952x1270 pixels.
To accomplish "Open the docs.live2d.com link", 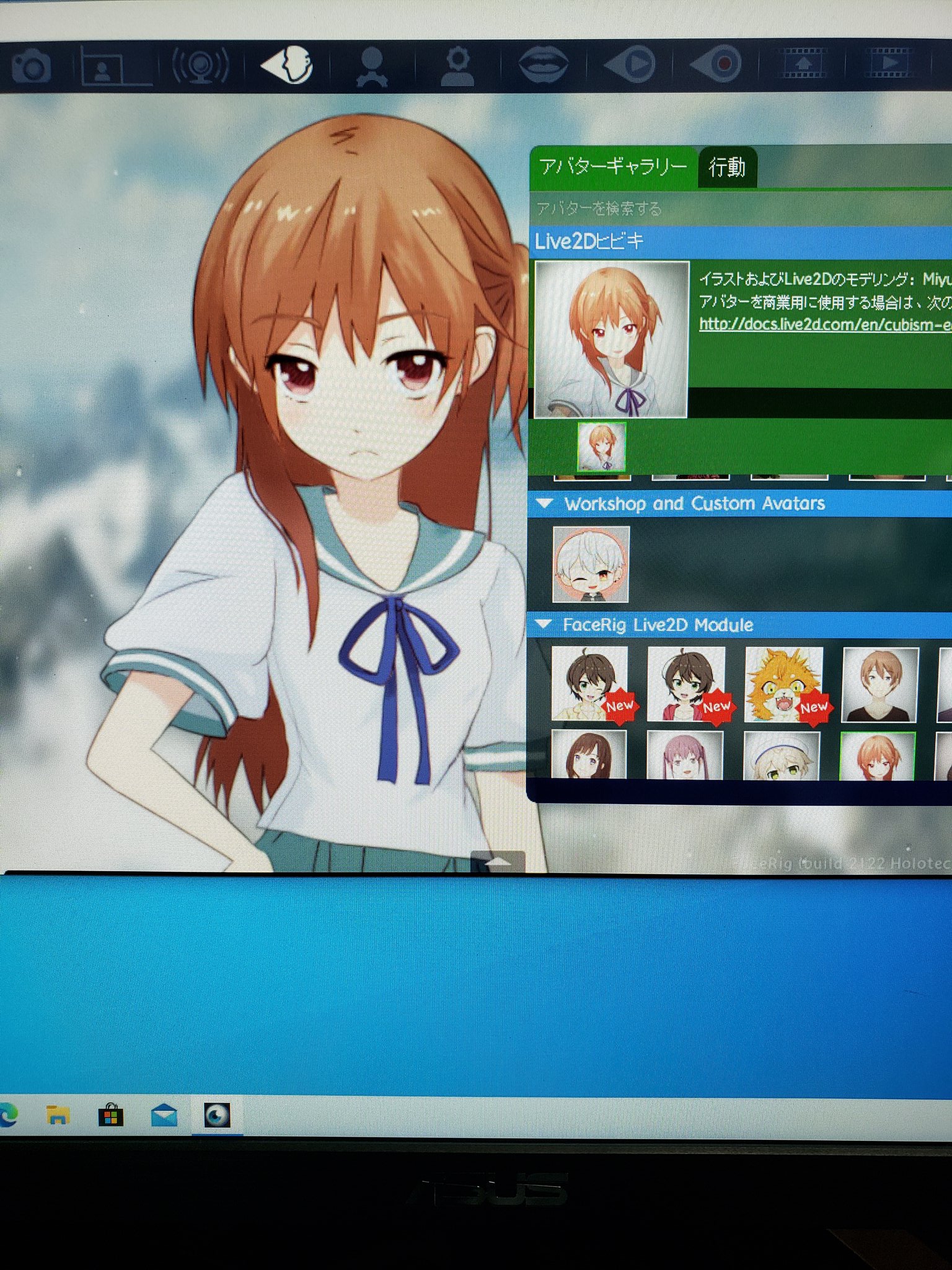I will click(825, 324).
